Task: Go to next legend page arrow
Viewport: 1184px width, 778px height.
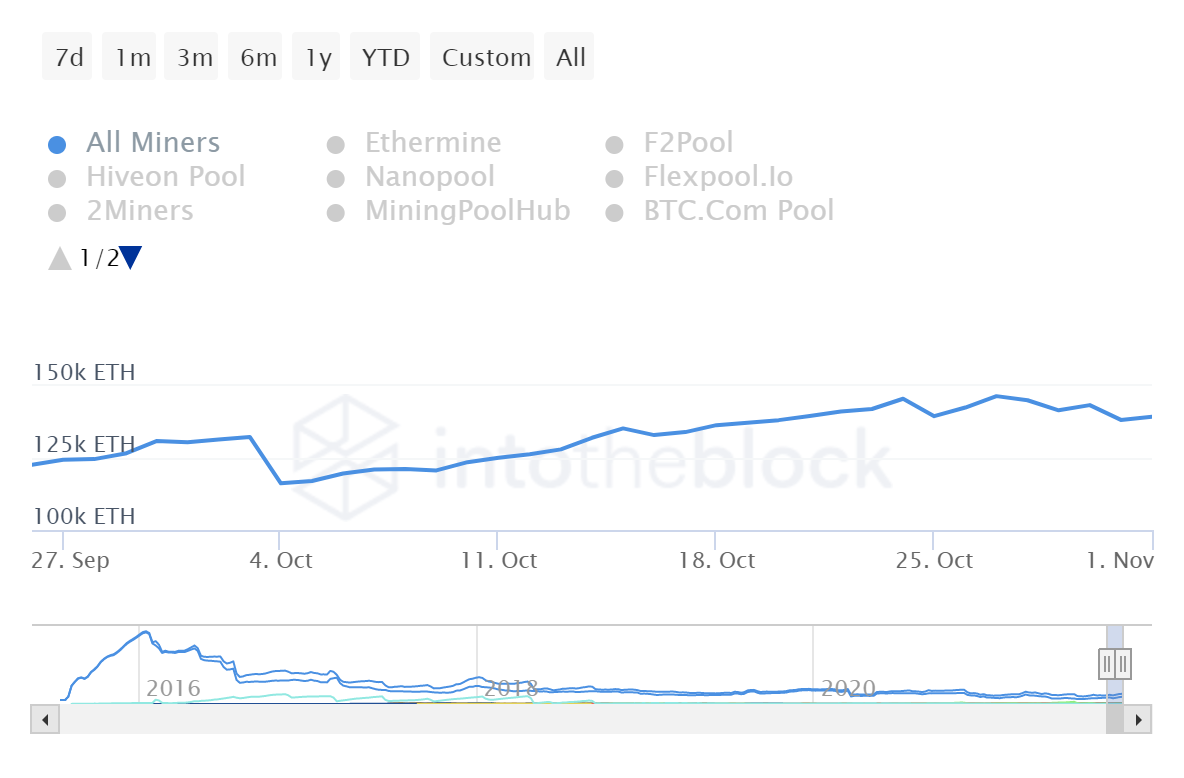Action: tap(131, 259)
